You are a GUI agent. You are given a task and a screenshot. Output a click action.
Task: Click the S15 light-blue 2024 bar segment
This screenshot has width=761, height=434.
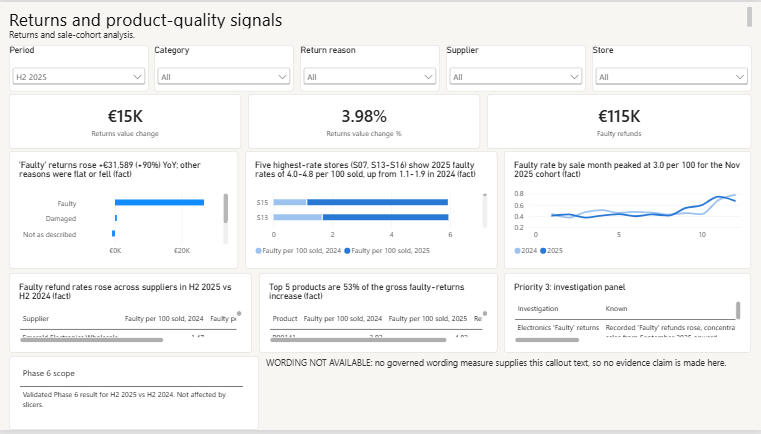(x=290, y=202)
